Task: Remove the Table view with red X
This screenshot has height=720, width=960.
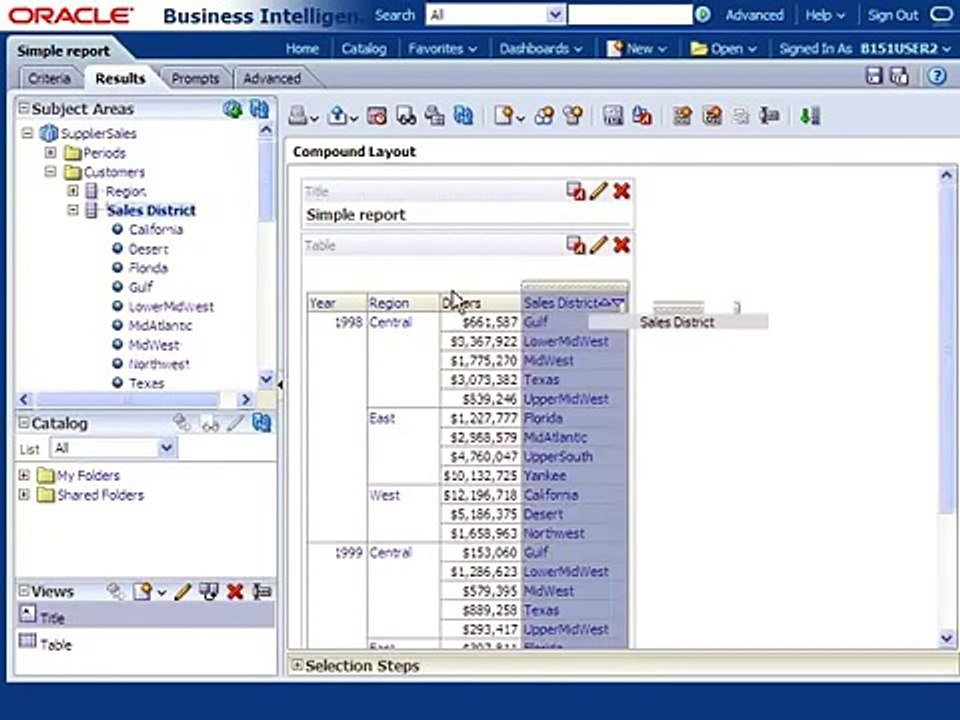Action: 621,245
